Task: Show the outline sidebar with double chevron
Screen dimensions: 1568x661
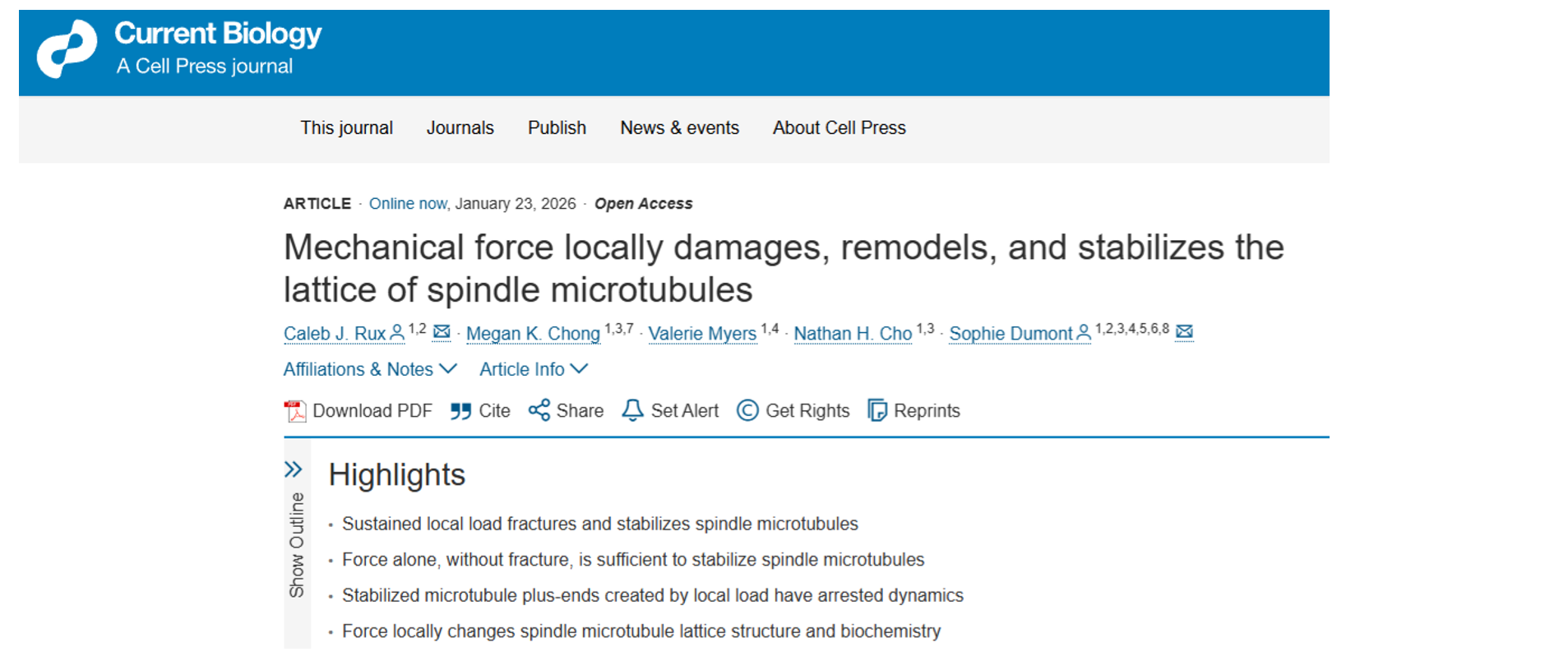Action: (x=294, y=469)
